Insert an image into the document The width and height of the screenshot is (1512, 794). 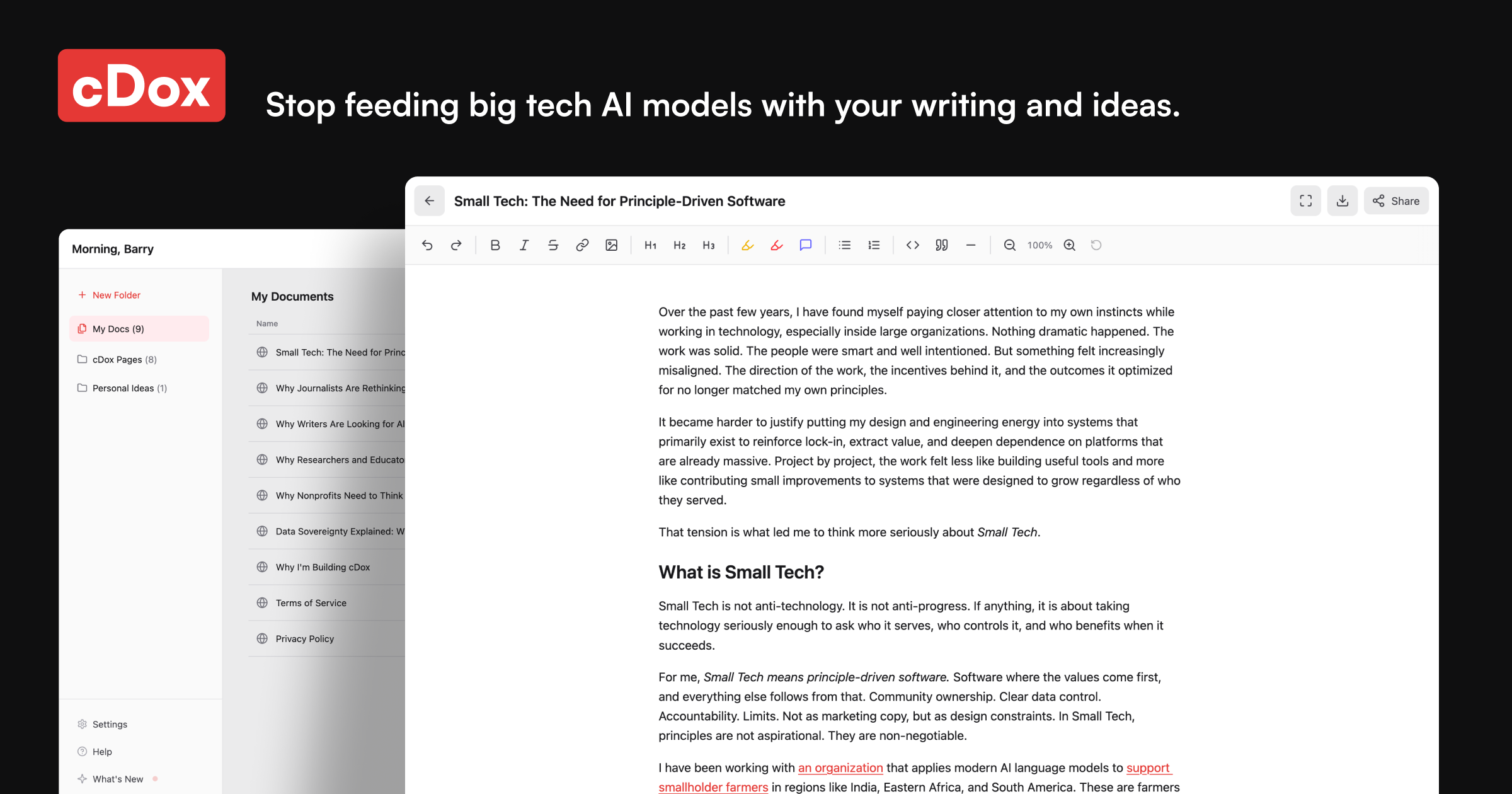[611, 245]
